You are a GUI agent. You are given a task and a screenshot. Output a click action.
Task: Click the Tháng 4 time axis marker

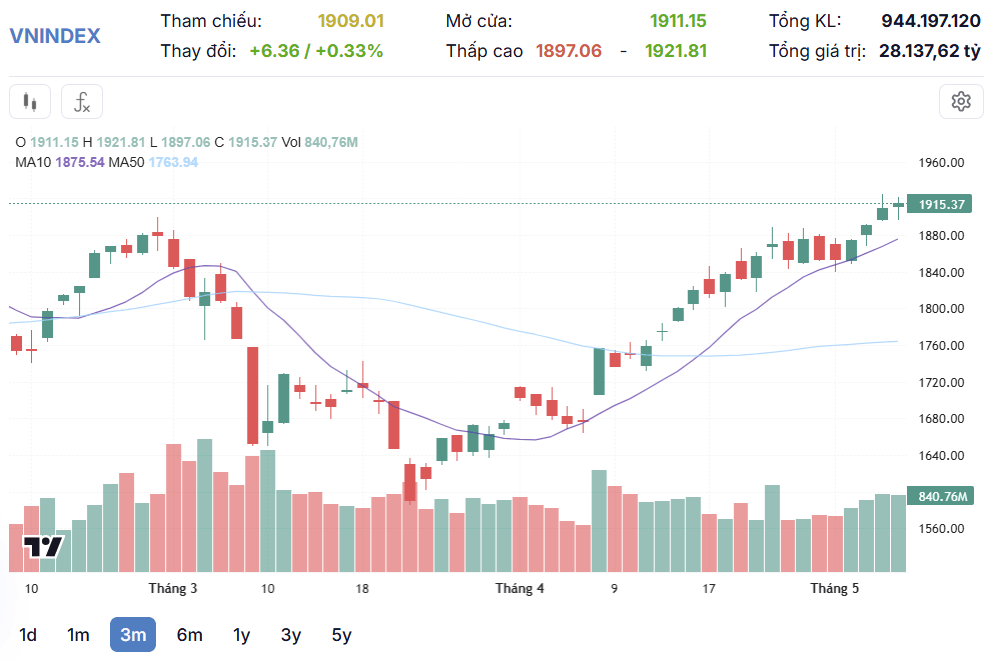click(519, 588)
